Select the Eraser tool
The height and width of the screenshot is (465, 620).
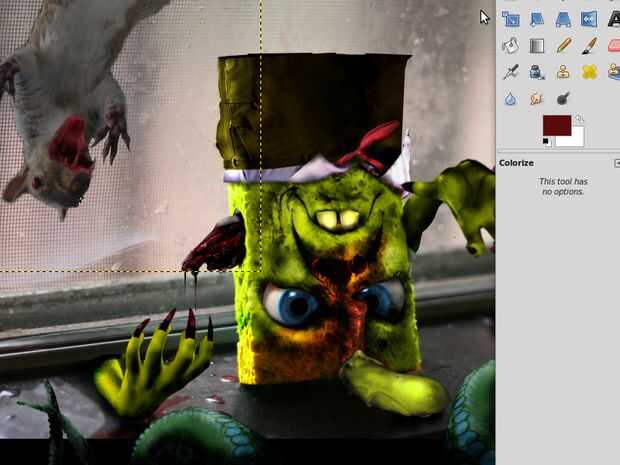pyautogui.click(x=614, y=45)
